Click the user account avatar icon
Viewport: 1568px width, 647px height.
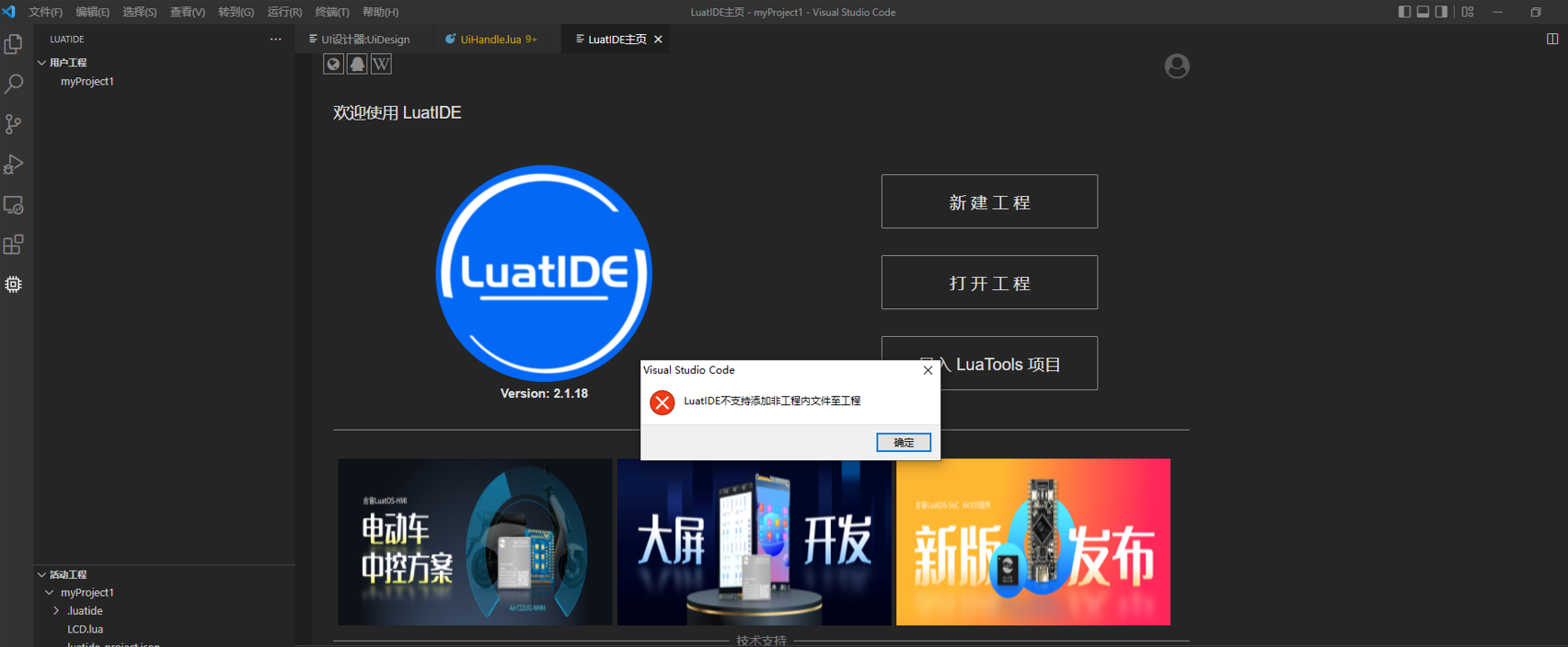pos(1176,66)
